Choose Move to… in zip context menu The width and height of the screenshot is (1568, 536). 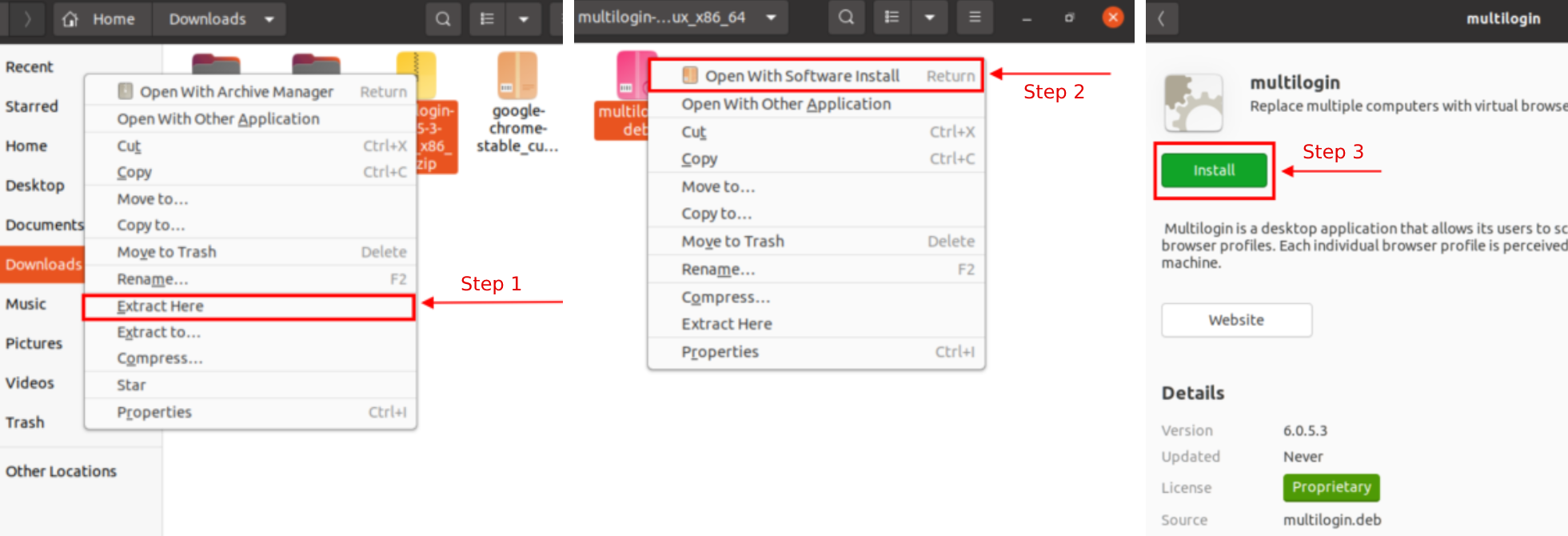[x=250, y=198]
